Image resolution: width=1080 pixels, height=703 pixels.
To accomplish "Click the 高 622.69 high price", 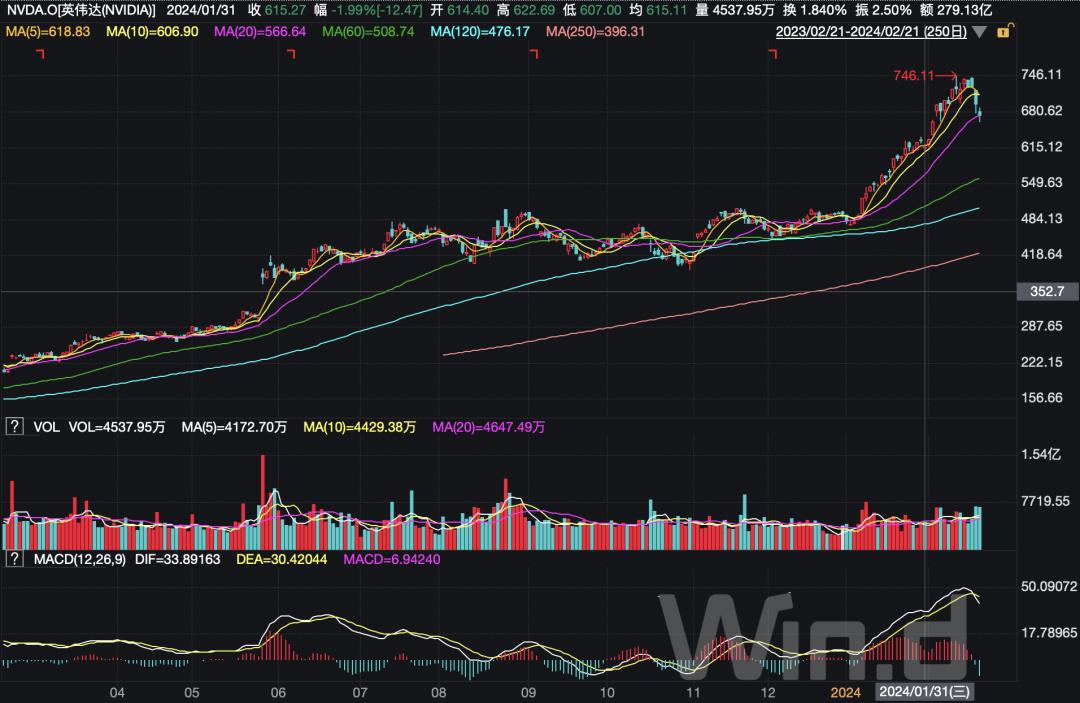I will (x=526, y=10).
